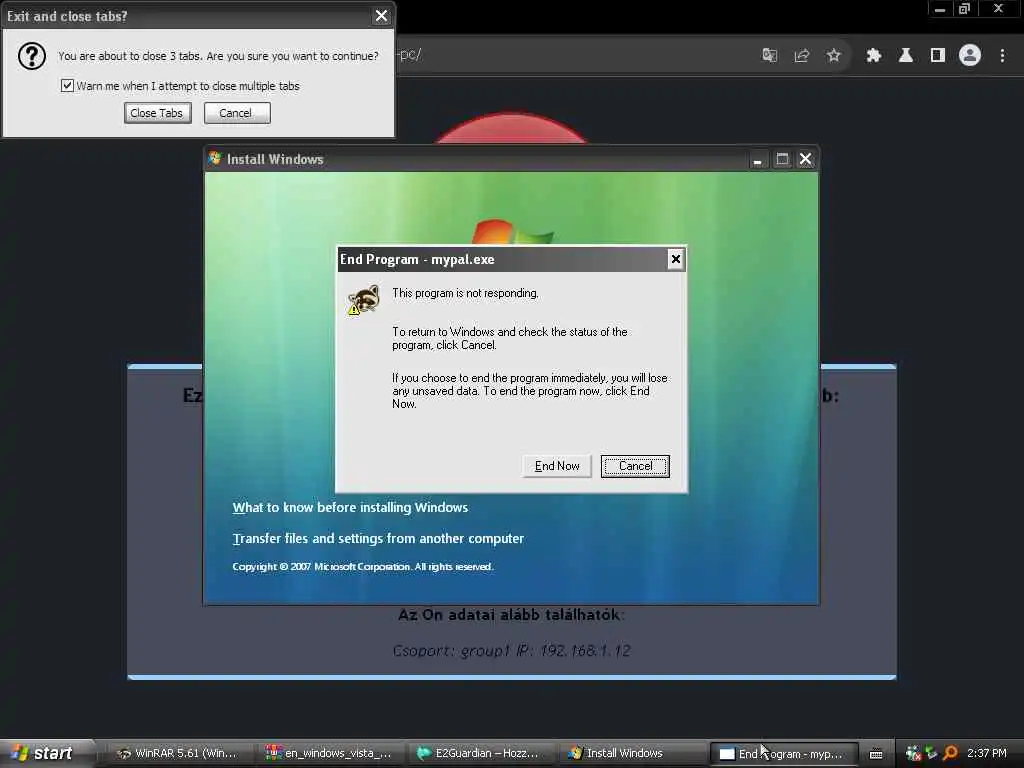Open the browser three-dot menu

pos(1002,56)
